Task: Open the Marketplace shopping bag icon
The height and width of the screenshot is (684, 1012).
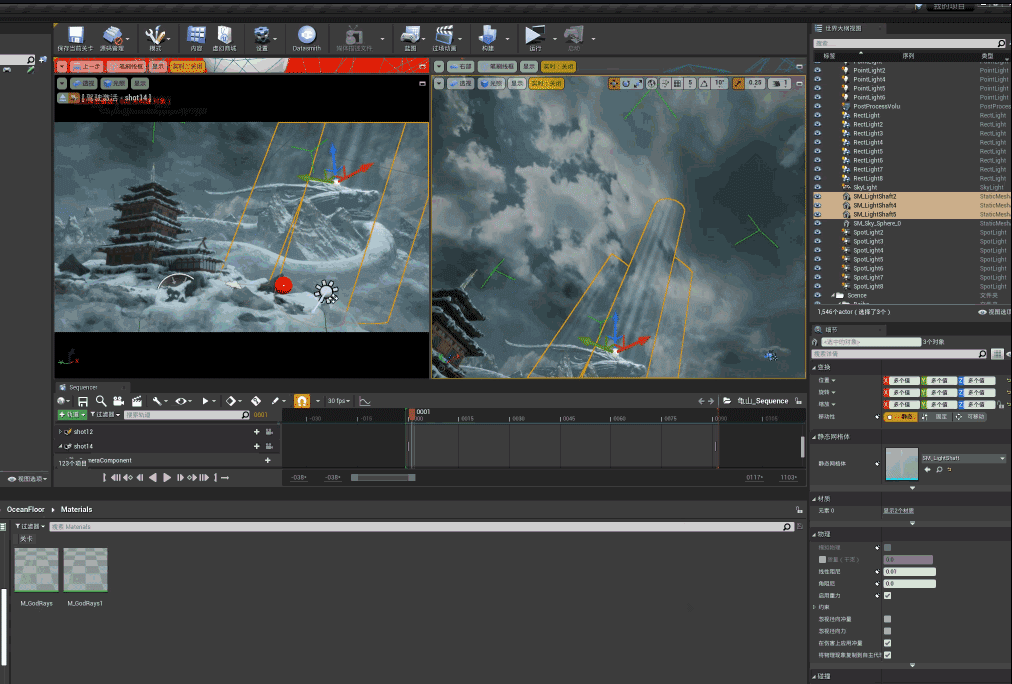Action: point(225,35)
